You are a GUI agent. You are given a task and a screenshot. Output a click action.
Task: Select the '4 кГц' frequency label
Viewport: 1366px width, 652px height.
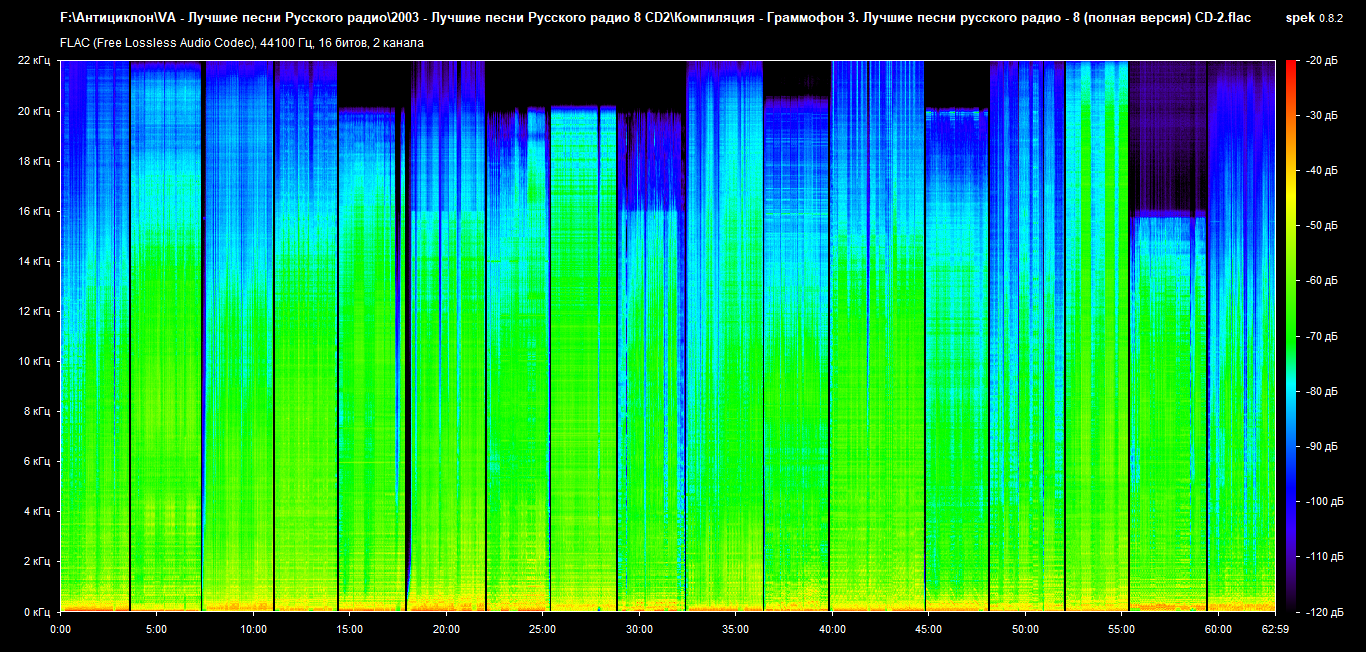click(36, 511)
